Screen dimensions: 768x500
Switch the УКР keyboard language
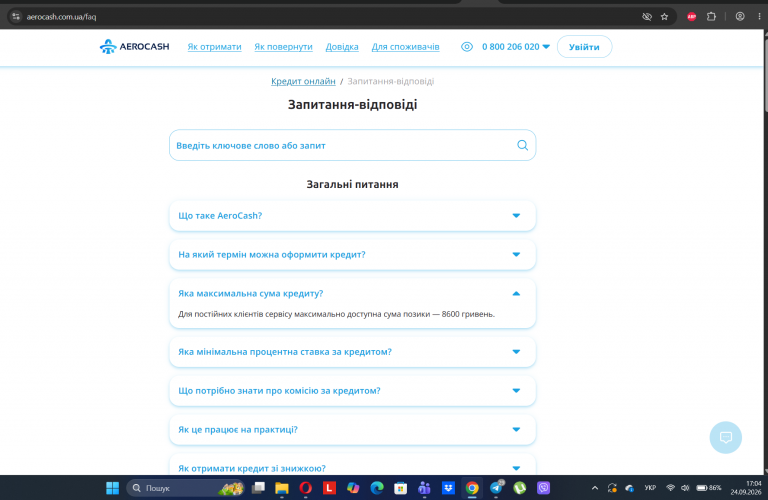[x=650, y=488]
